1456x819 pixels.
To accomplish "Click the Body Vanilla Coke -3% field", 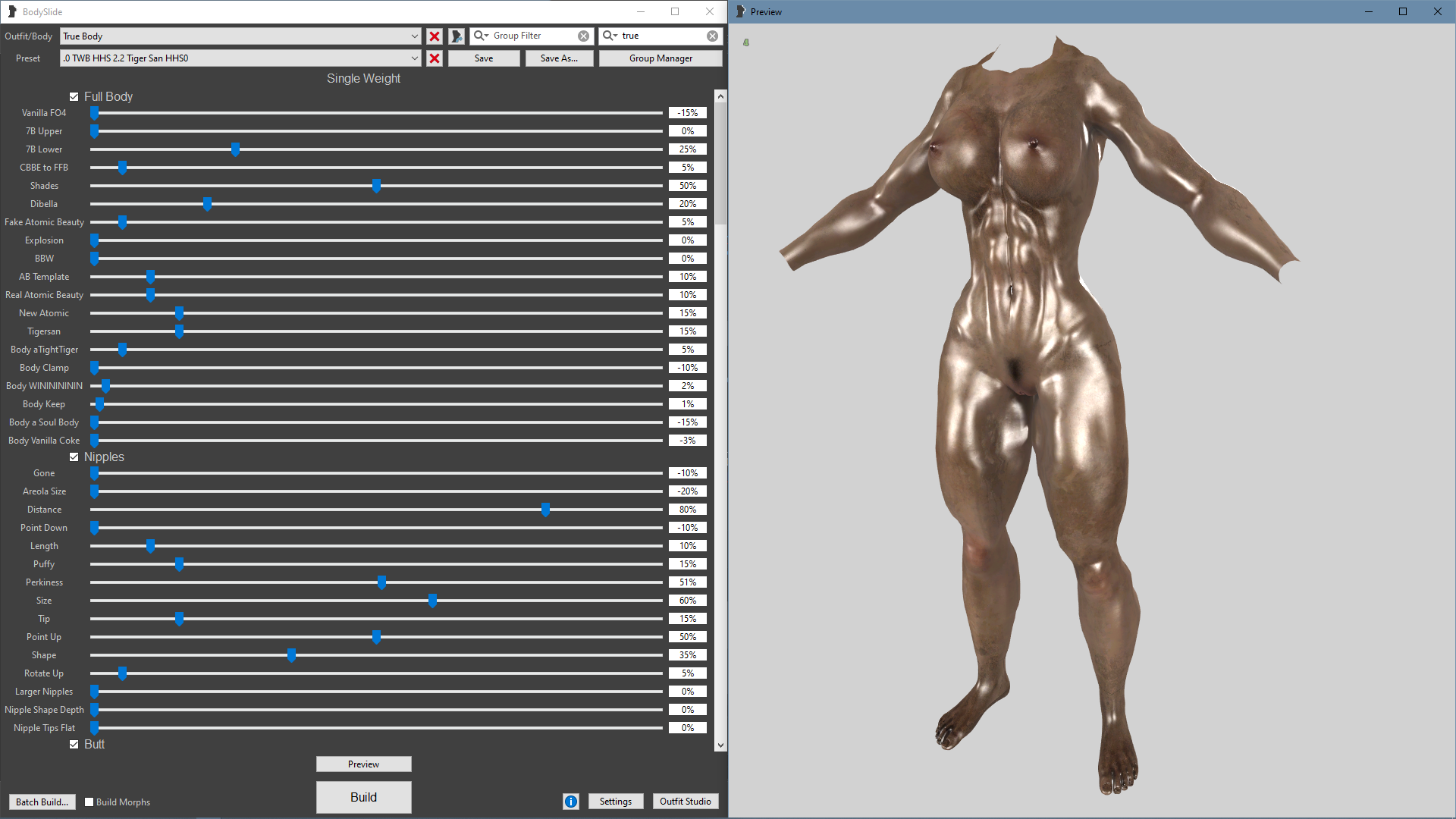I will (x=688, y=441).
